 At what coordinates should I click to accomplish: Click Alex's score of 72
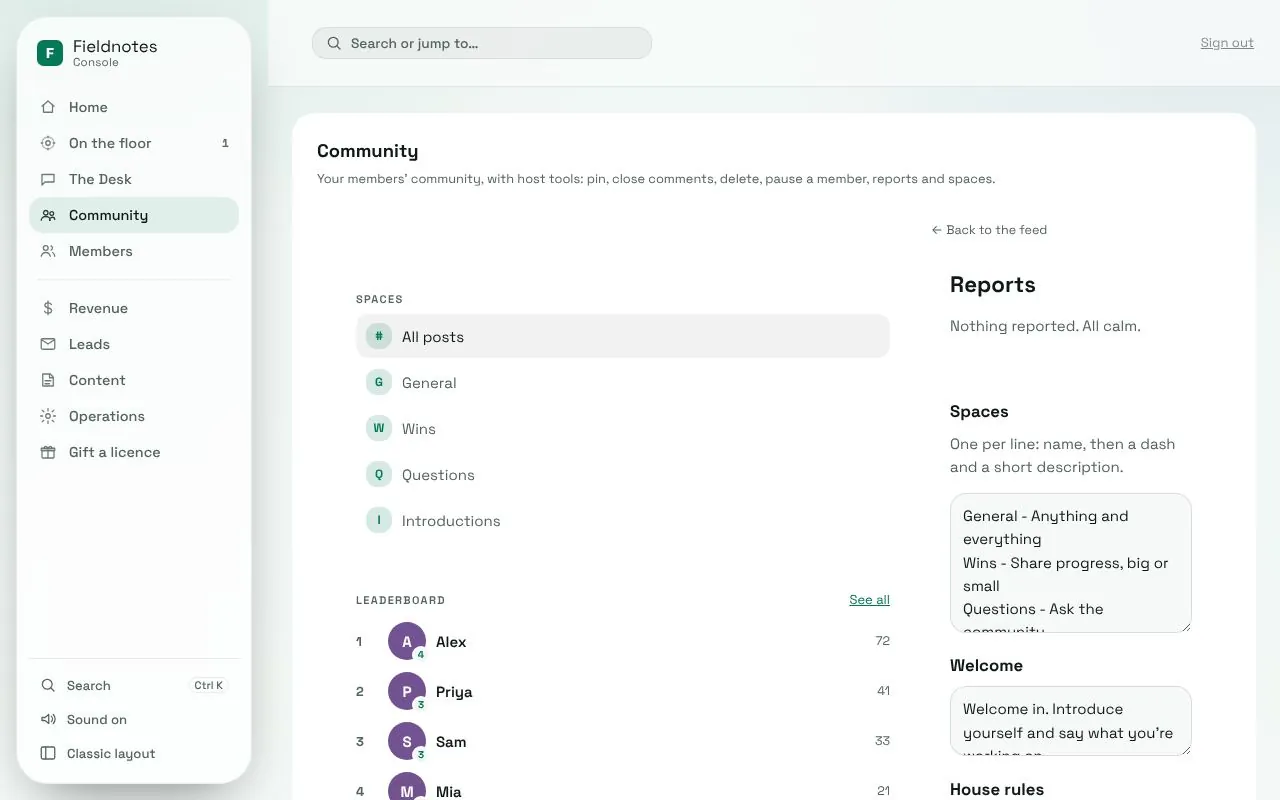pos(882,641)
